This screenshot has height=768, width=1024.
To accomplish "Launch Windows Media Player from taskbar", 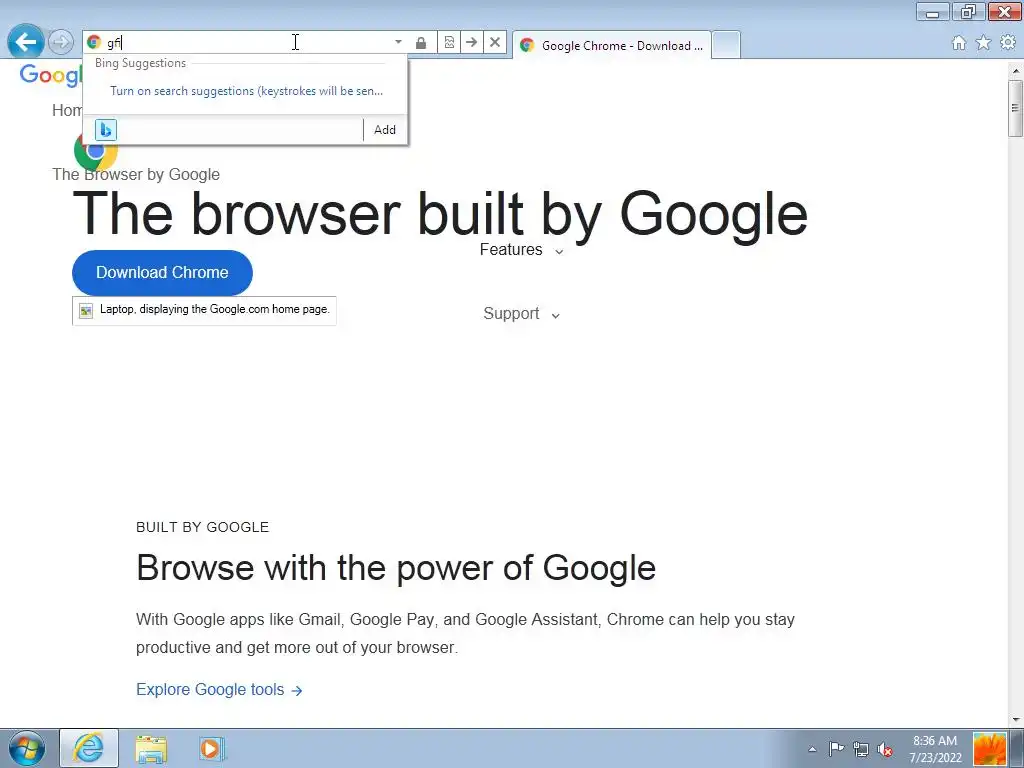I will pos(212,749).
